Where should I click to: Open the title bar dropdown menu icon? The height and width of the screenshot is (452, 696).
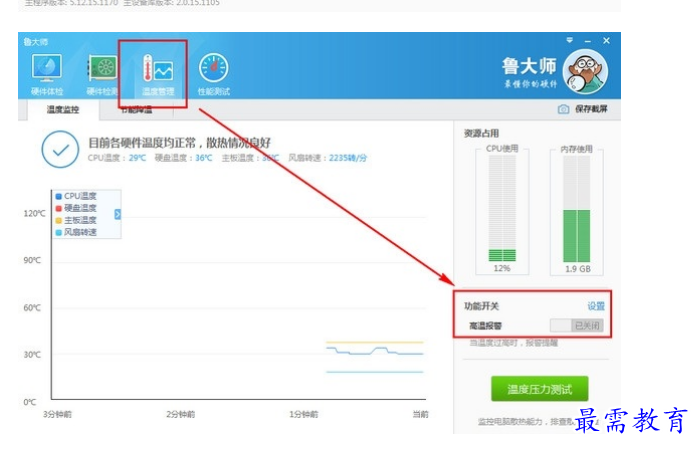click(569, 40)
